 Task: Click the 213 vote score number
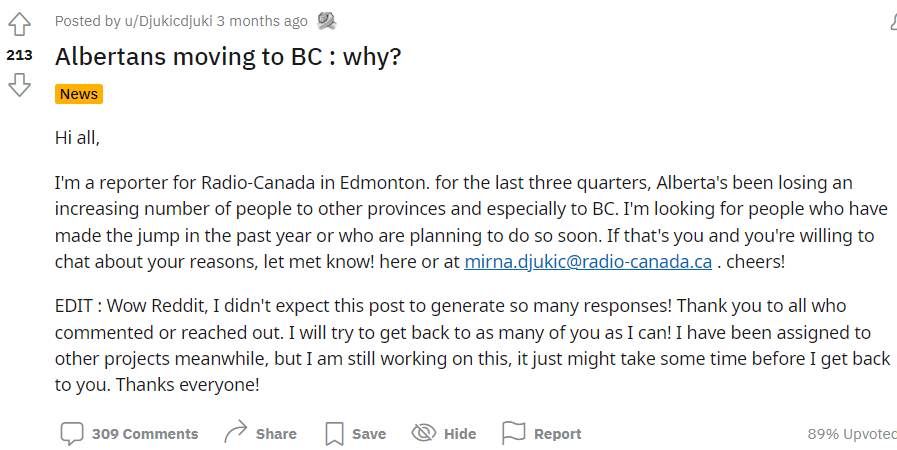pos(19,56)
